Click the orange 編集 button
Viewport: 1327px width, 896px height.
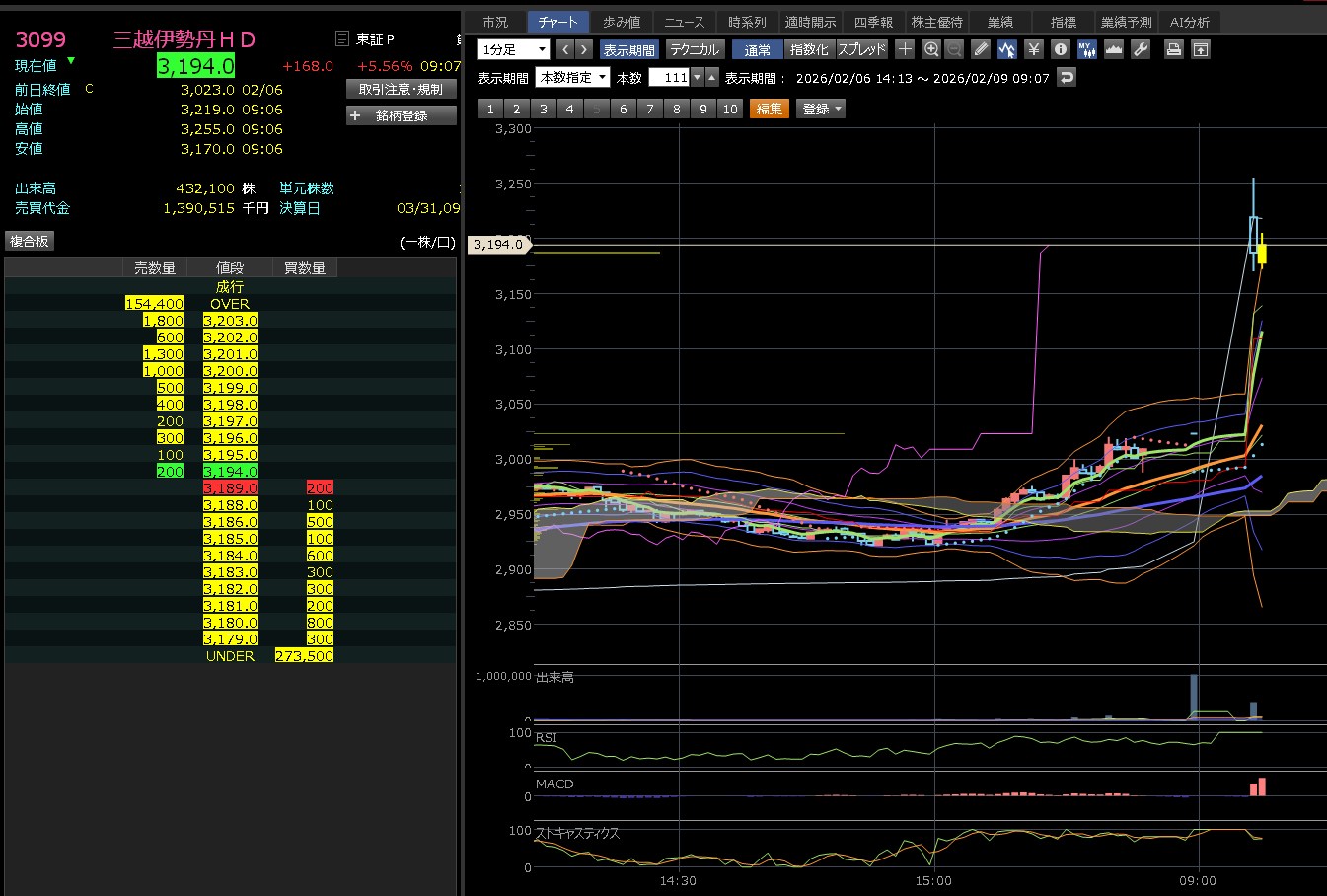(769, 109)
